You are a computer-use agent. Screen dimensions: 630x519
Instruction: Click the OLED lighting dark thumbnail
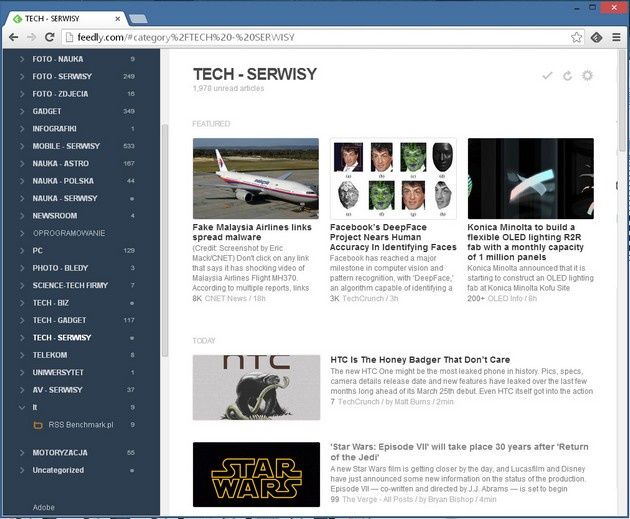[531, 178]
